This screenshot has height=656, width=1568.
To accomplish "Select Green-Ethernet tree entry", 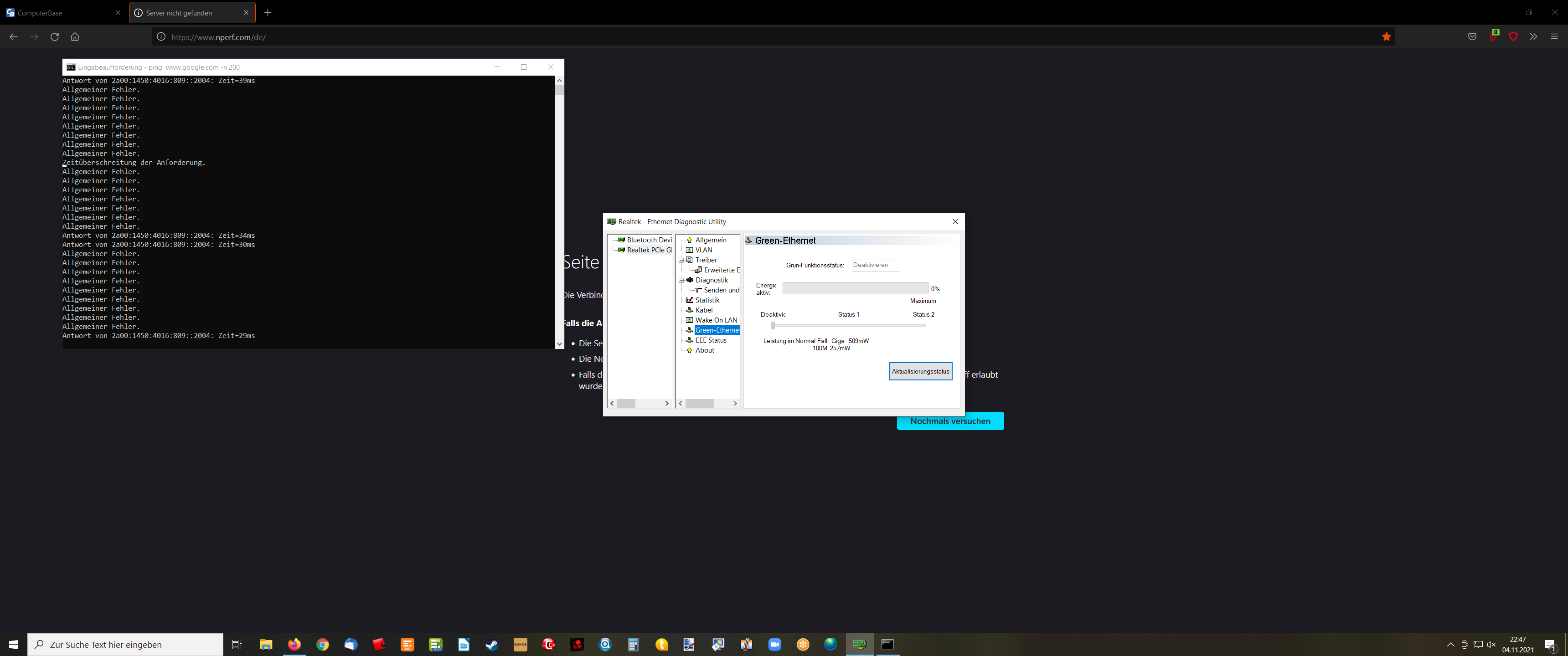I will click(x=717, y=330).
